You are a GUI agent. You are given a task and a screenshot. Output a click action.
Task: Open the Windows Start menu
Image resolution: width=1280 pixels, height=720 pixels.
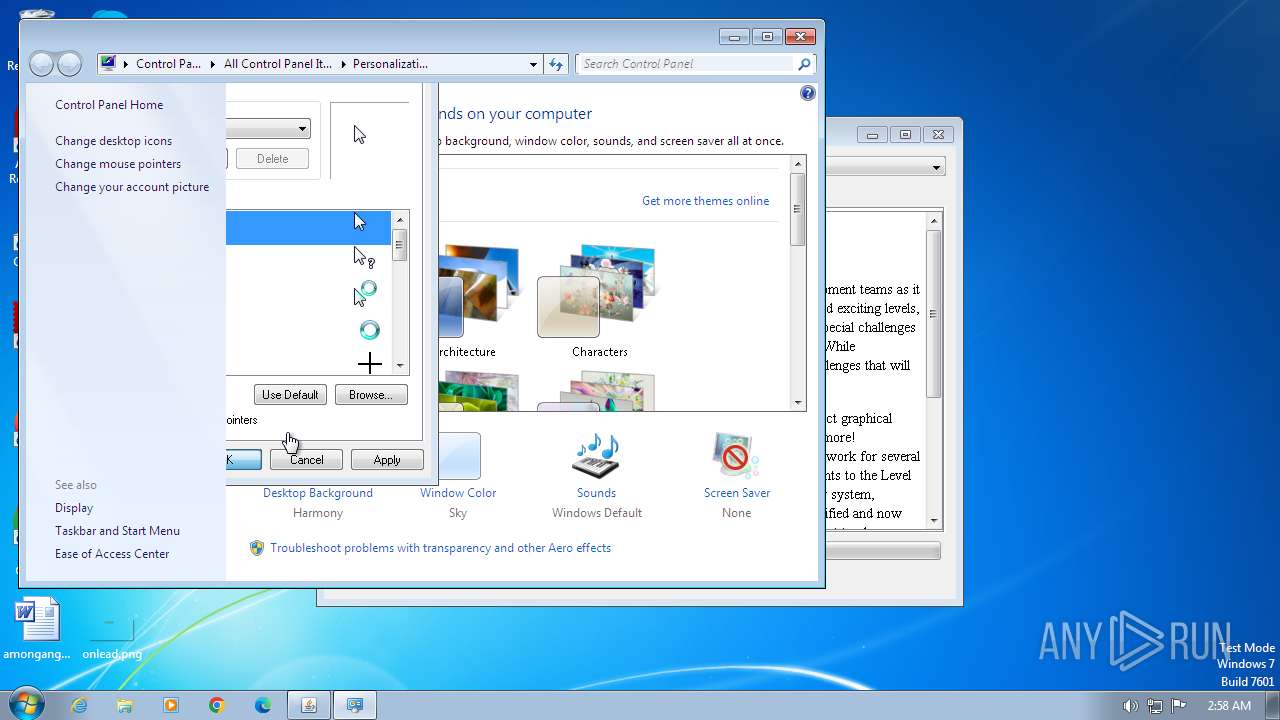[26, 705]
